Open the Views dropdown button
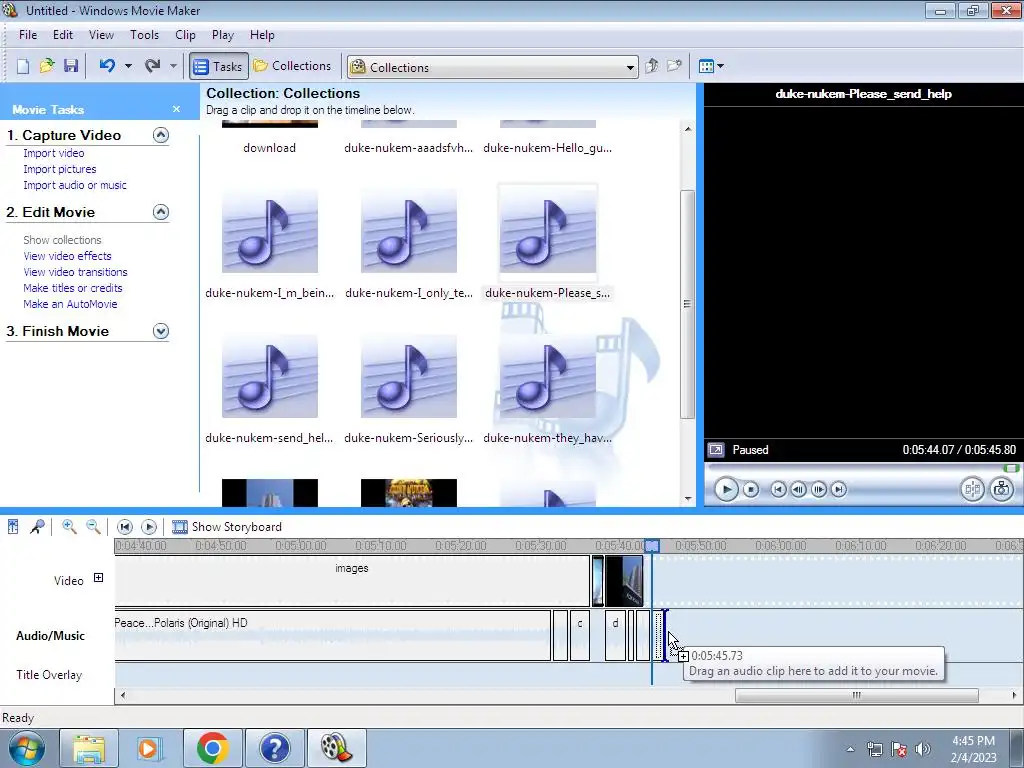This screenshot has width=1024, height=768. (x=711, y=66)
